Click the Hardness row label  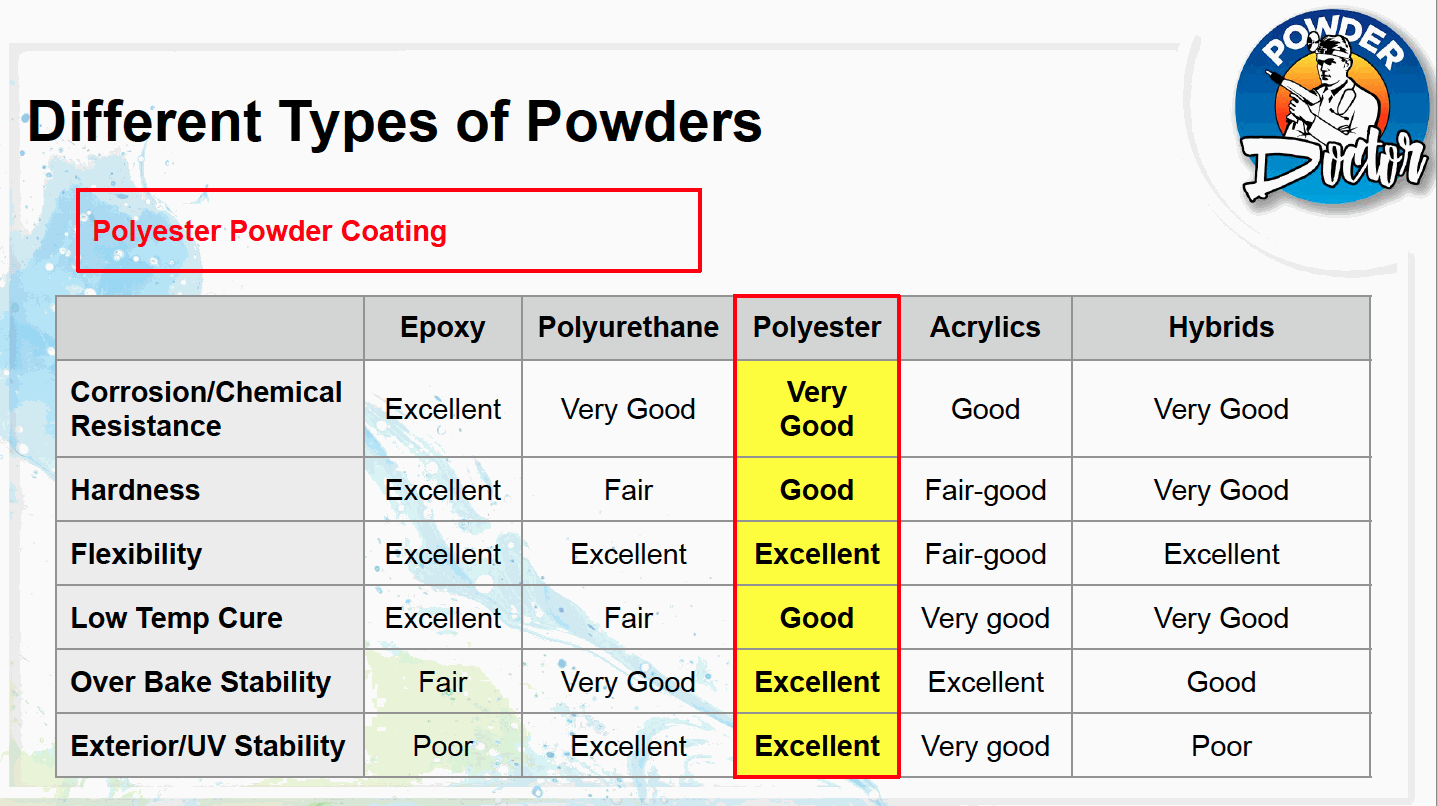pyautogui.click(x=136, y=490)
